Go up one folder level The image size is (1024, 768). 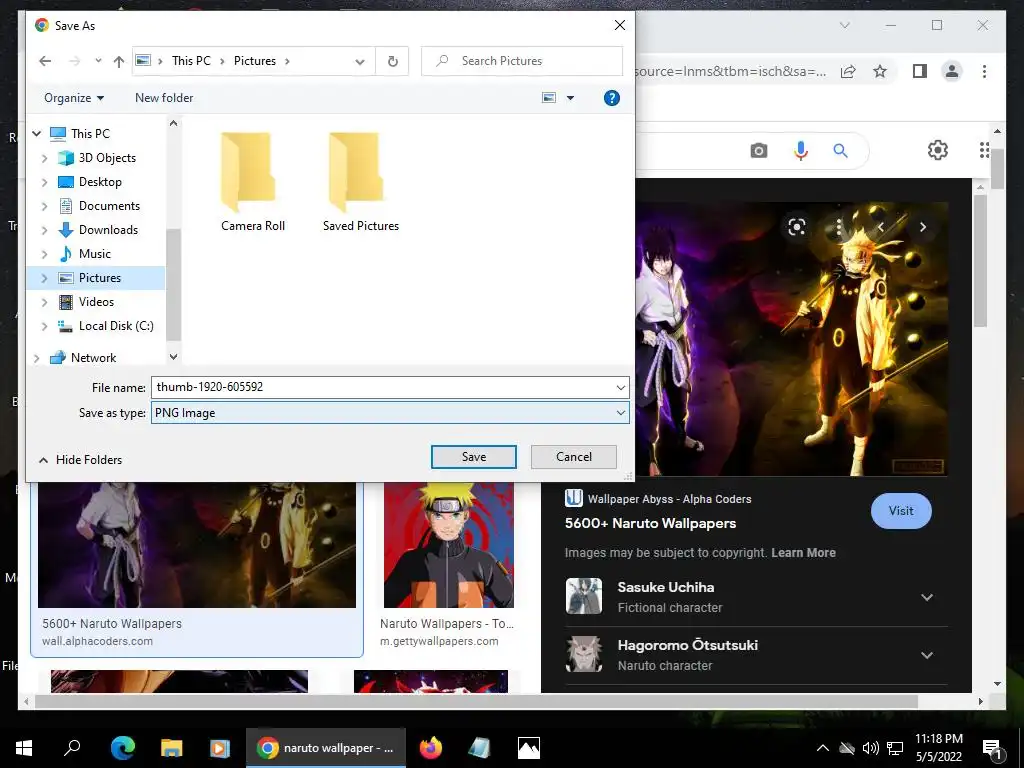tap(118, 61)
